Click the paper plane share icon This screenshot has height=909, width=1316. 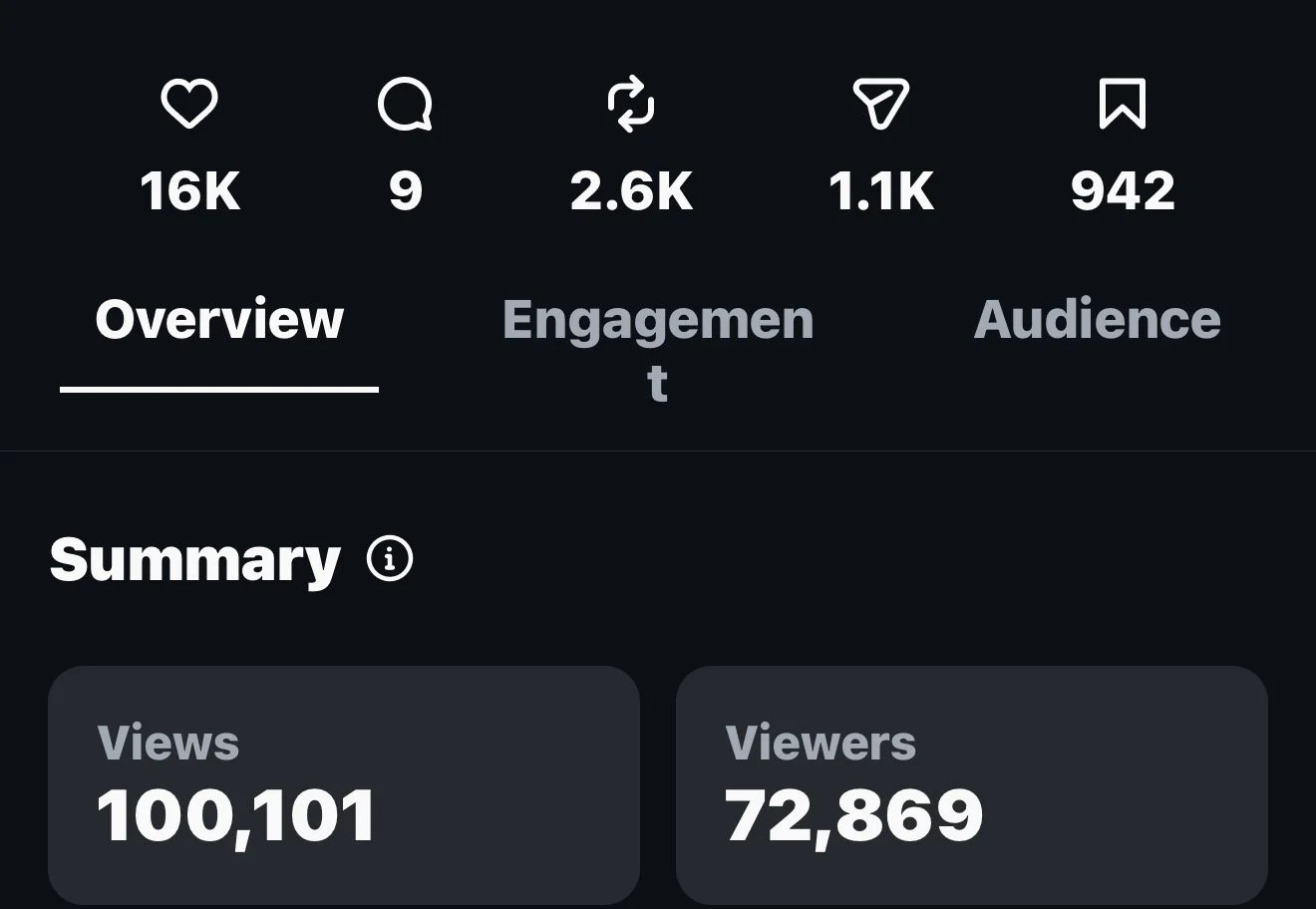pyautogui.click(x=881, y=105)
